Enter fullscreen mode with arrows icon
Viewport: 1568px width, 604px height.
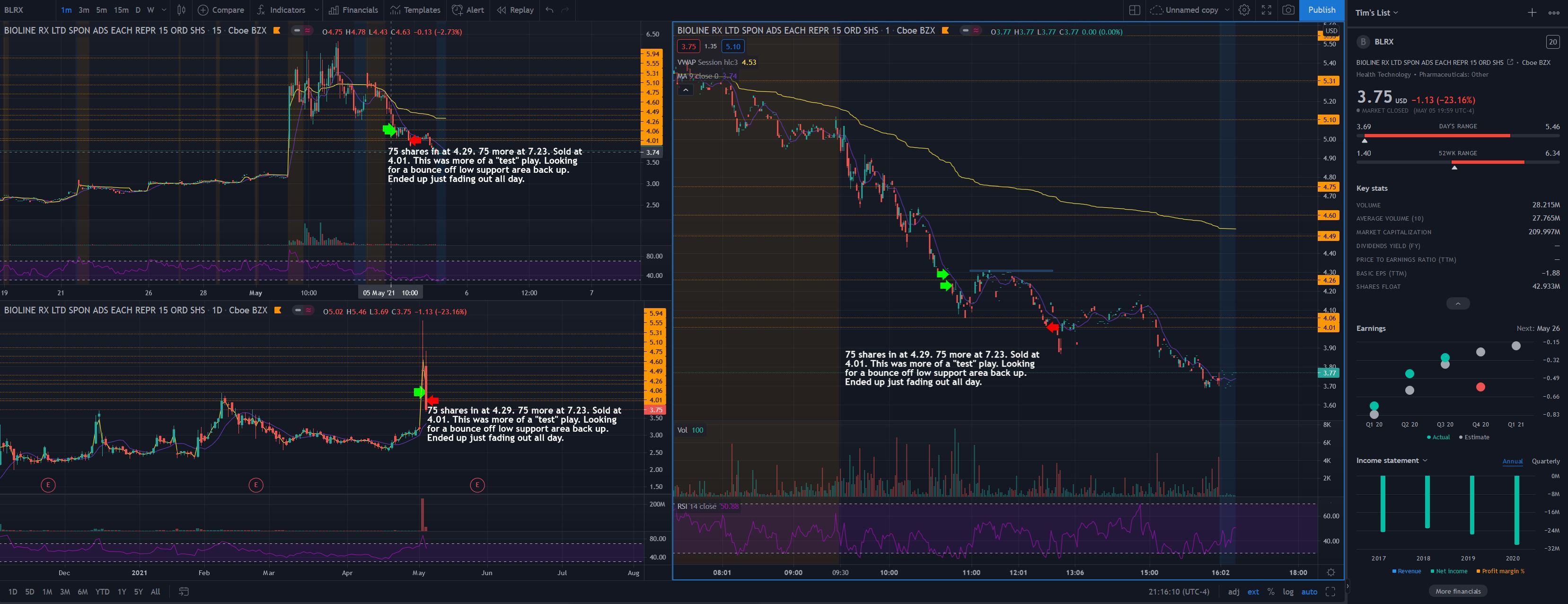pos(1266,10)
